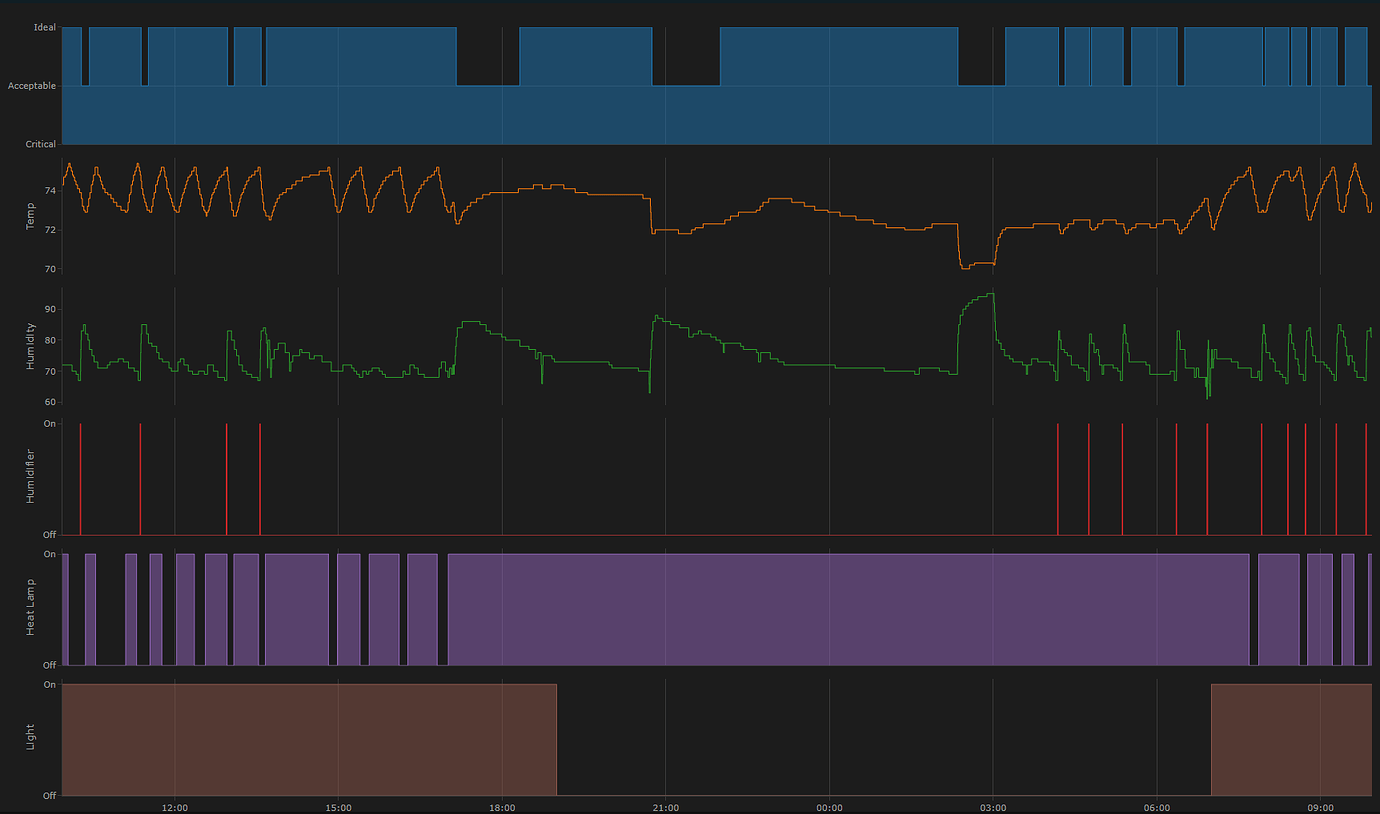
Task: Click the "On" label of the Humidifier chart
Action: [50, 424]
